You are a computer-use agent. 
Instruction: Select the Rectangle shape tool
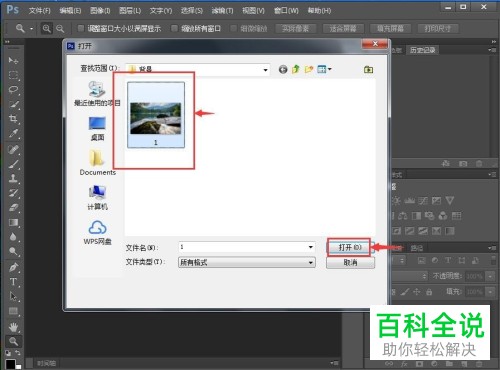click(x=13, y=311)
